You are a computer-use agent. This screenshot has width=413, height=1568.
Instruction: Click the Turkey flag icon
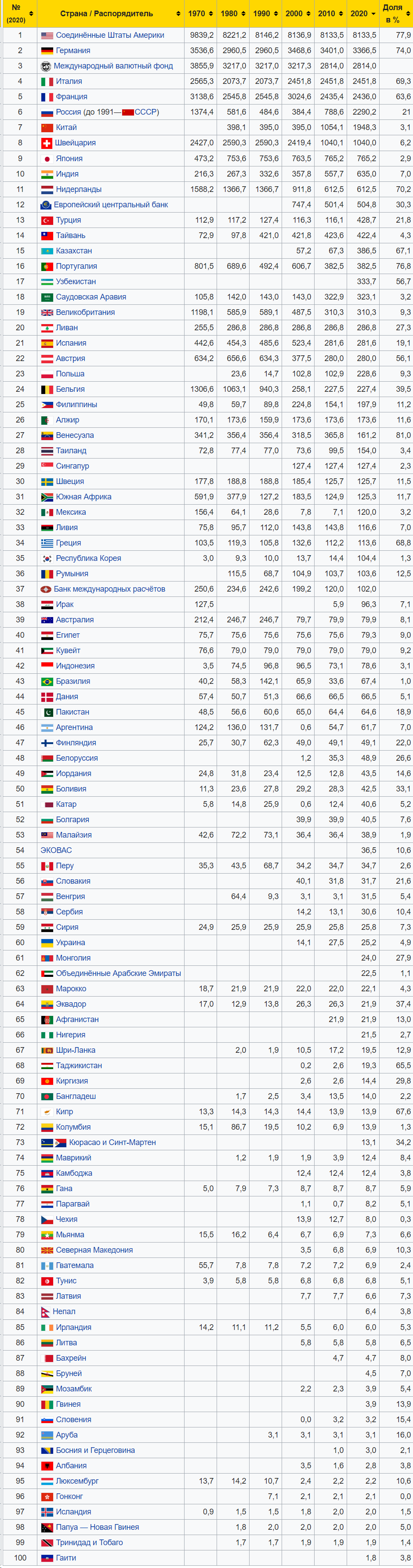pos(47,220)
